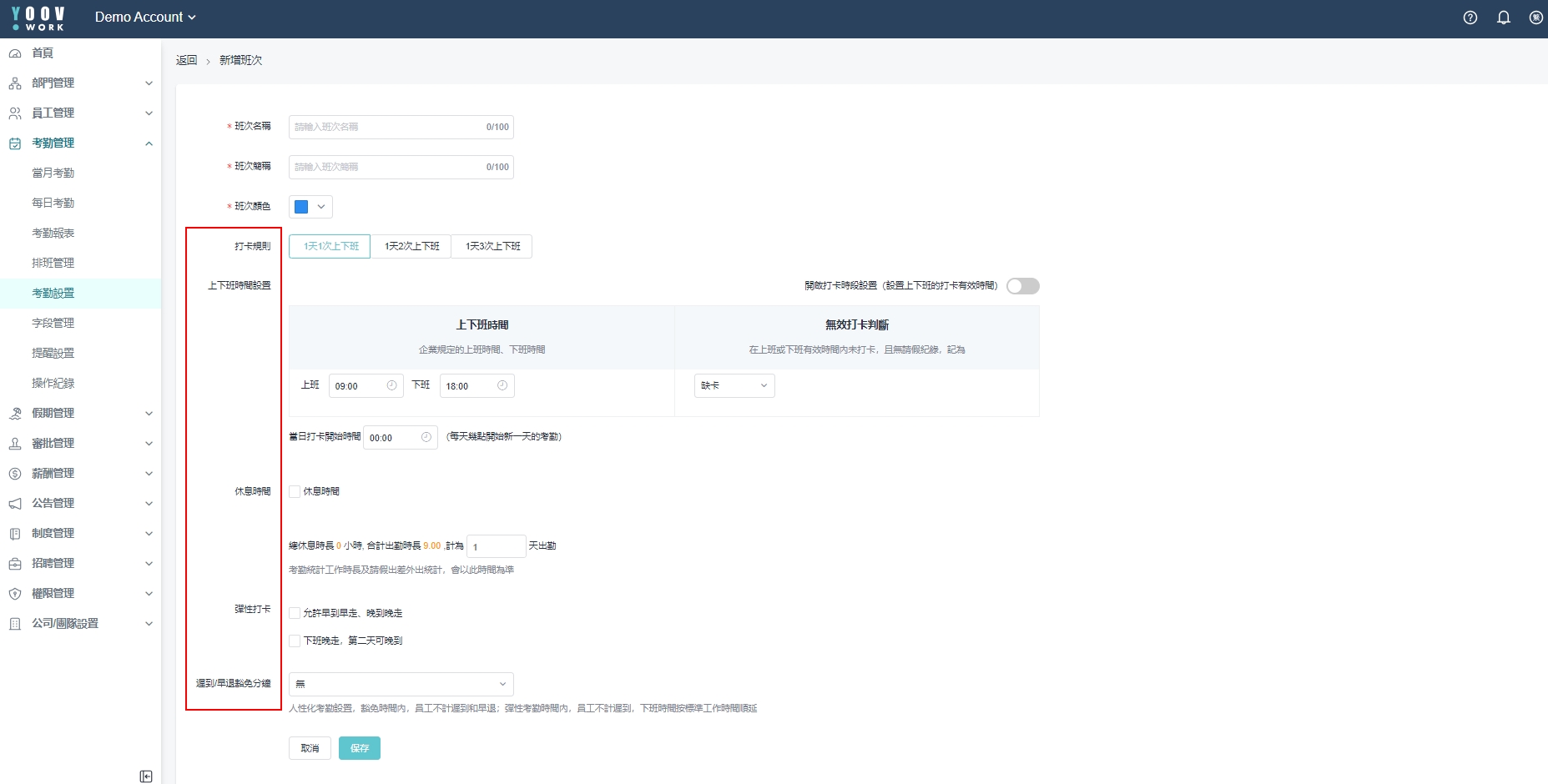1548x784 pixels.
Task: Click the help question mark icon
Action: pyautogui.click(x=1470, y=18)
